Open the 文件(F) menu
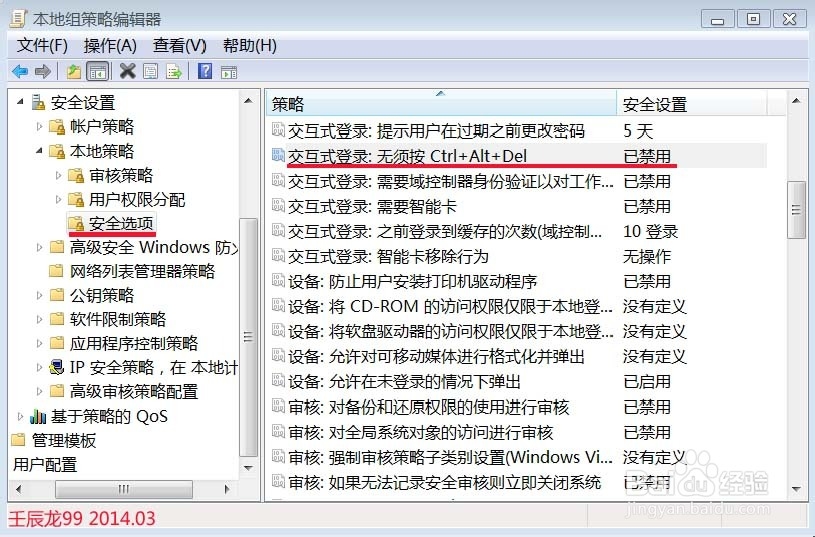The image size is (815, 537). tap(42, 45)
